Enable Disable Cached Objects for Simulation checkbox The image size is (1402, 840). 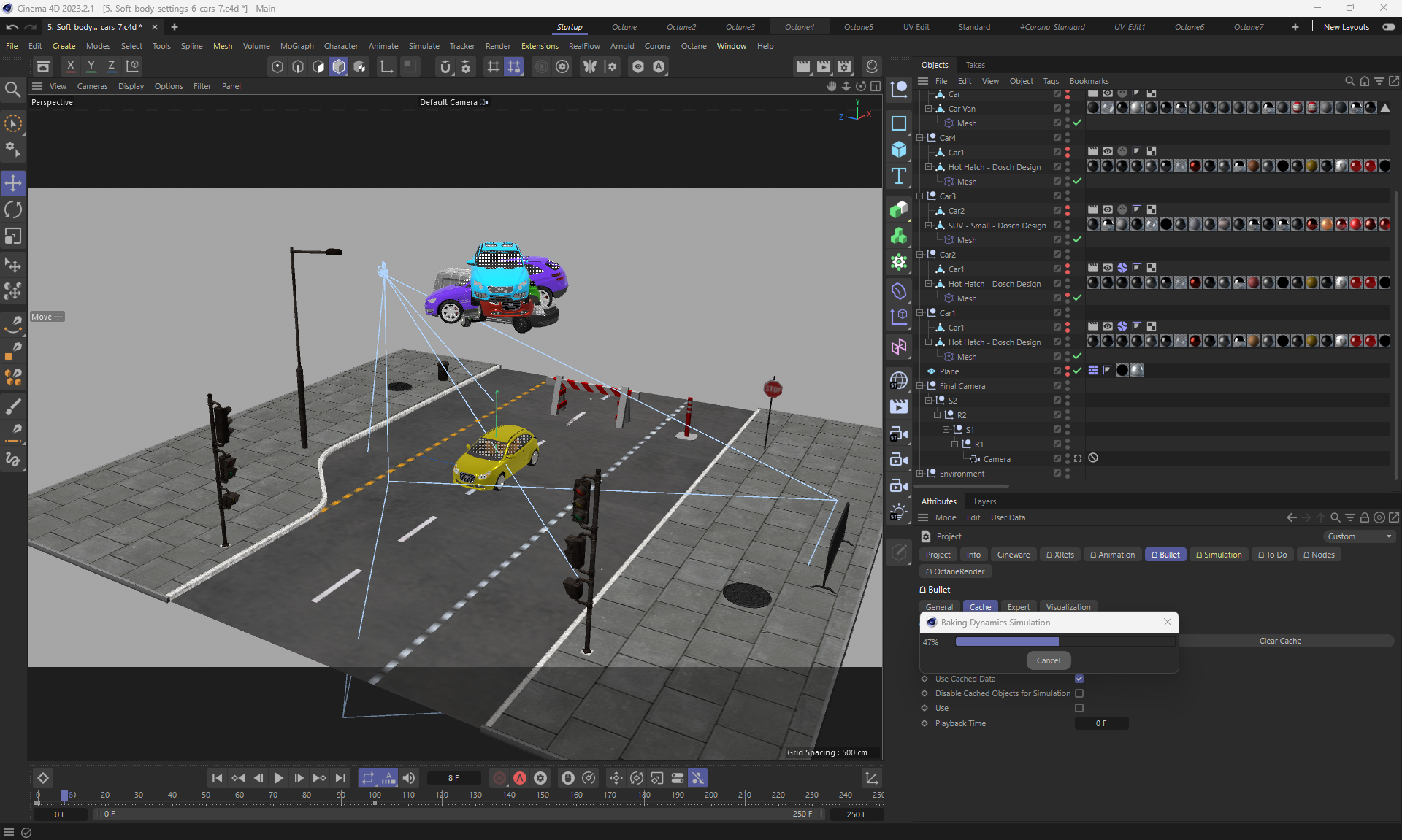click(x=1079, y=693)
